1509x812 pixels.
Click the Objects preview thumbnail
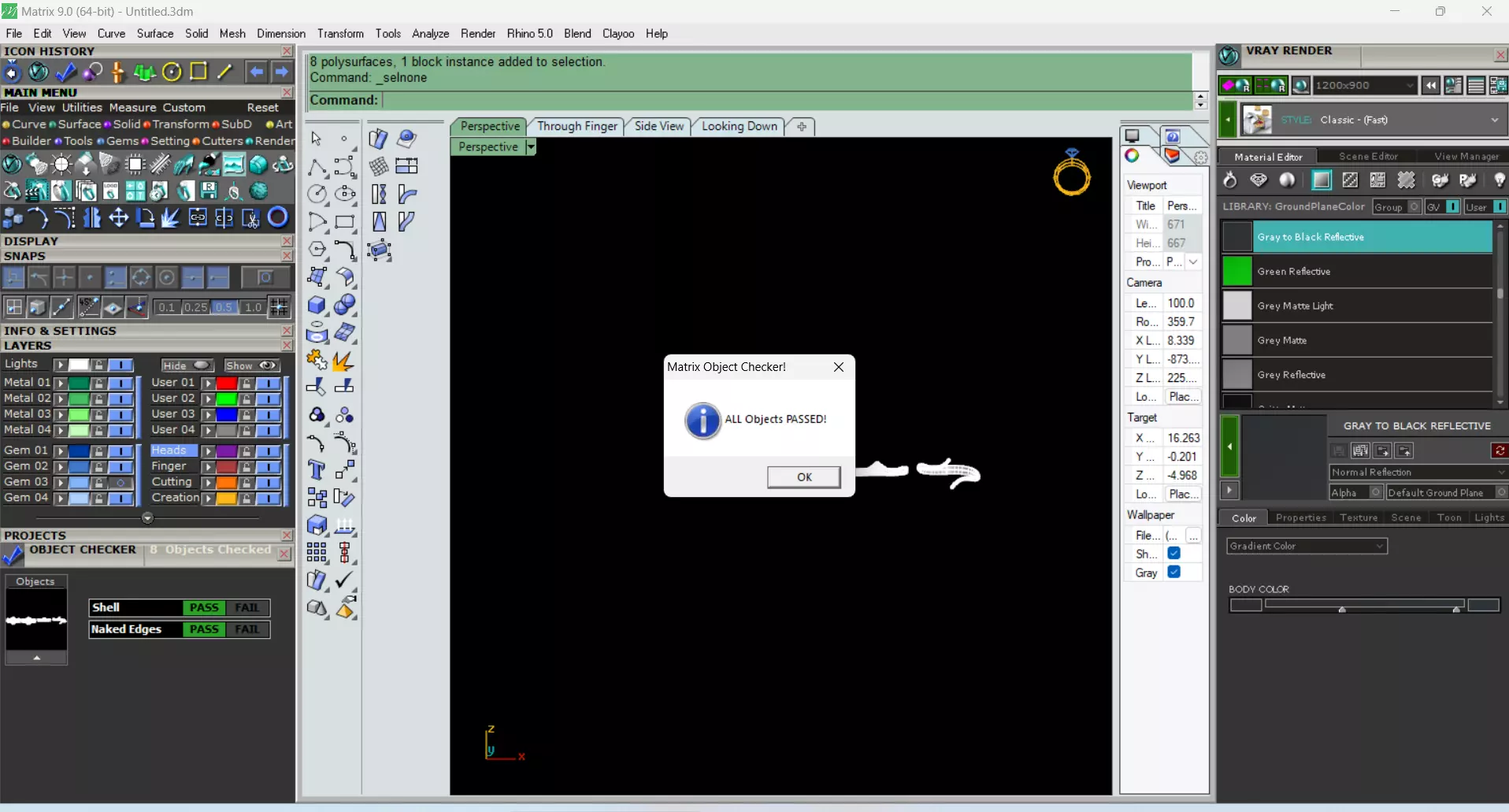36,621
